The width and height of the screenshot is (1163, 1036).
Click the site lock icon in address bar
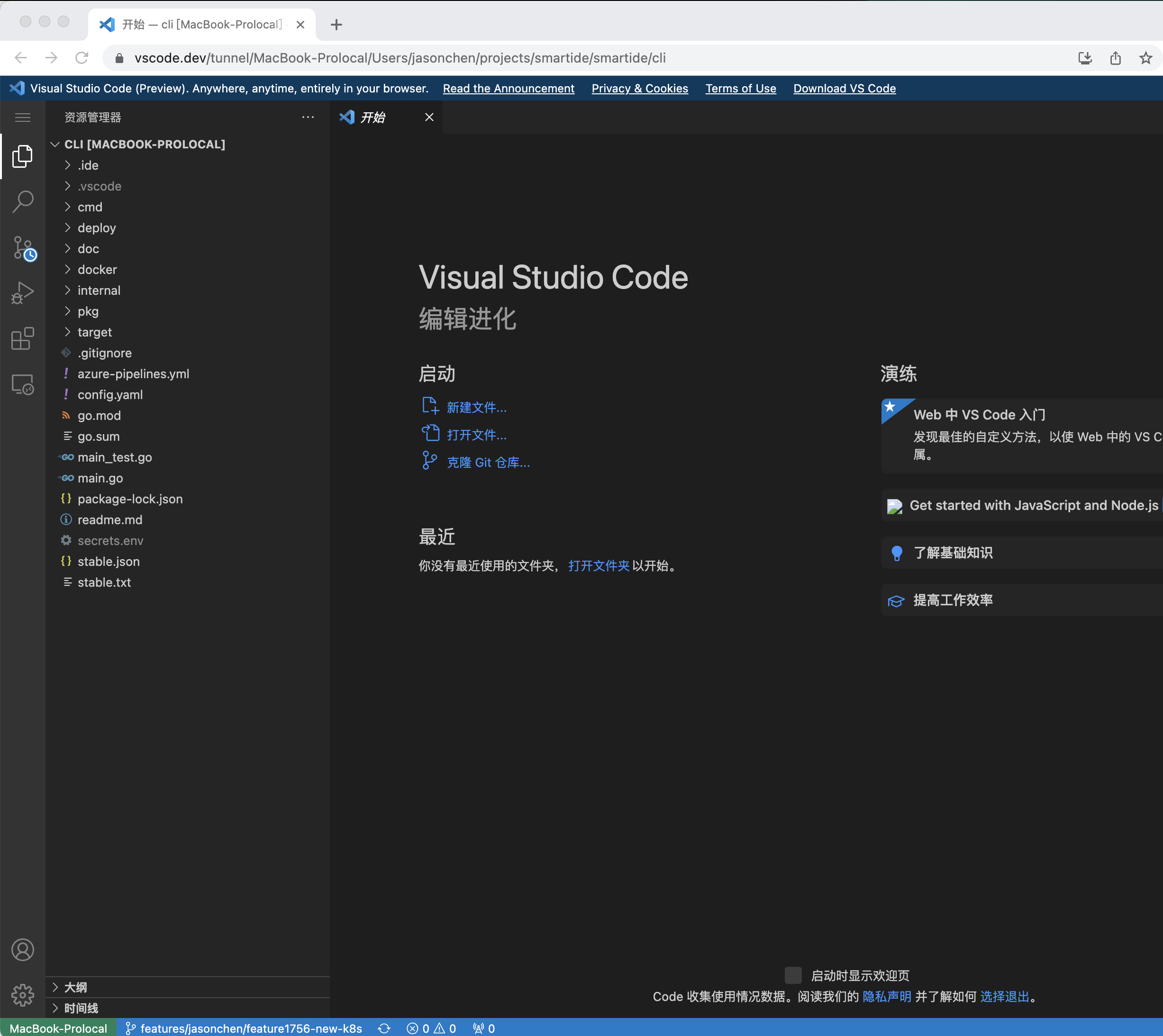pos(119,58)
